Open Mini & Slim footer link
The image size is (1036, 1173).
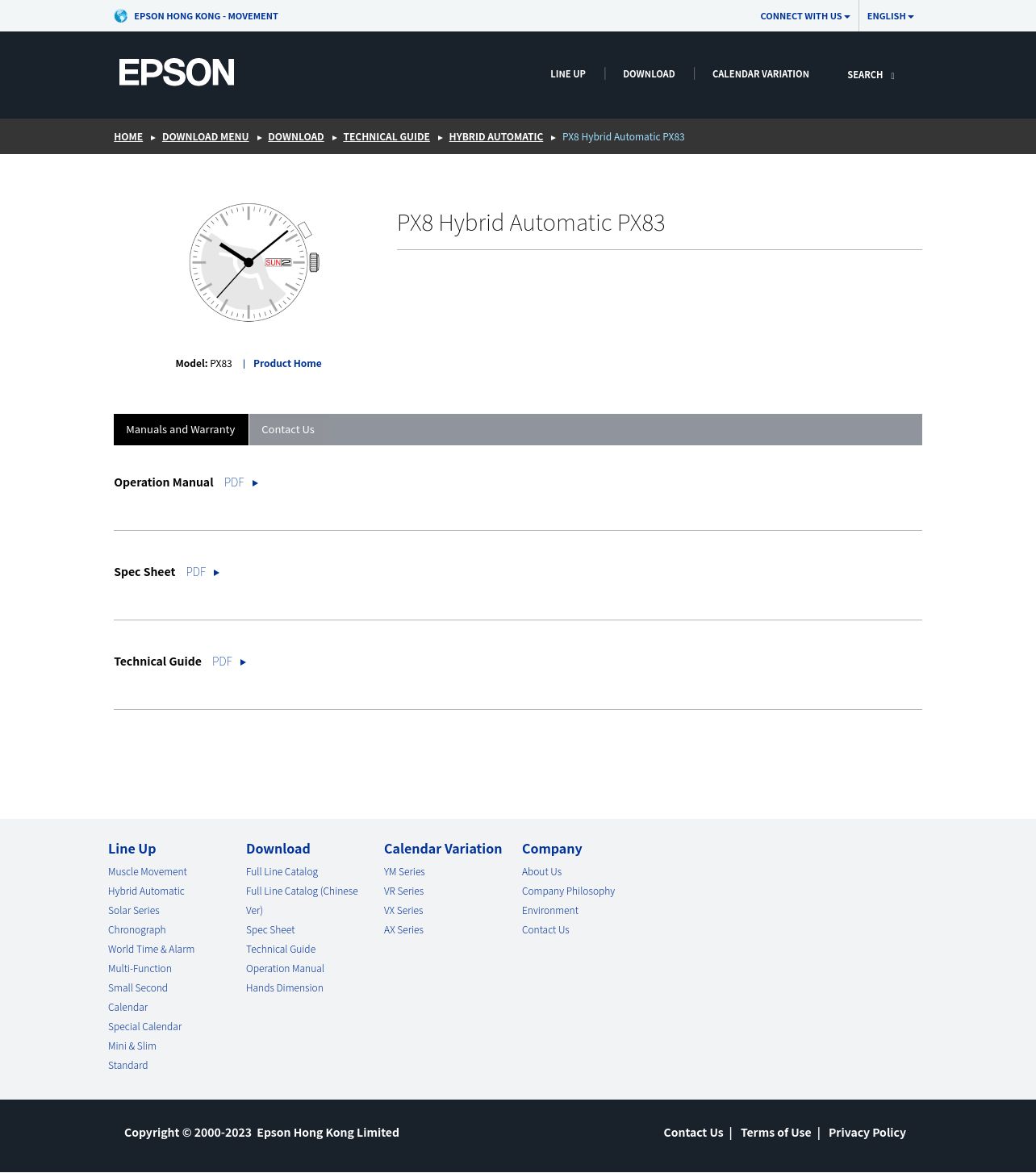click(x=132, y=1046)
